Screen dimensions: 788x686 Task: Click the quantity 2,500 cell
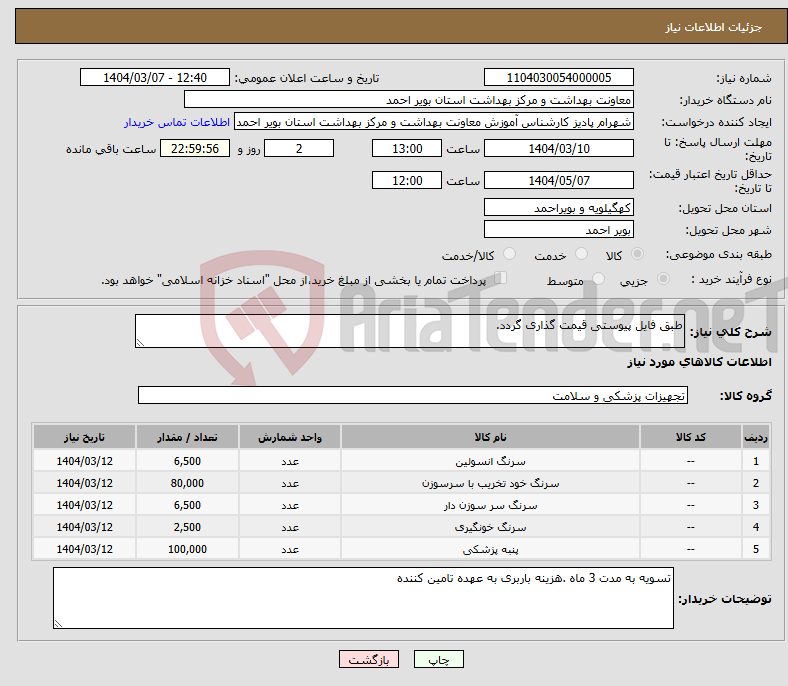click(187, 527)
